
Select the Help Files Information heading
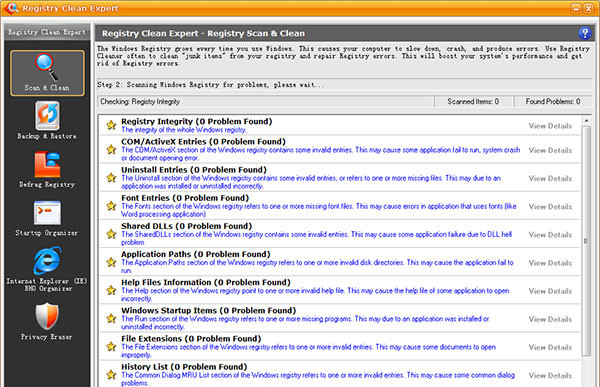click(x=206, y=282)
